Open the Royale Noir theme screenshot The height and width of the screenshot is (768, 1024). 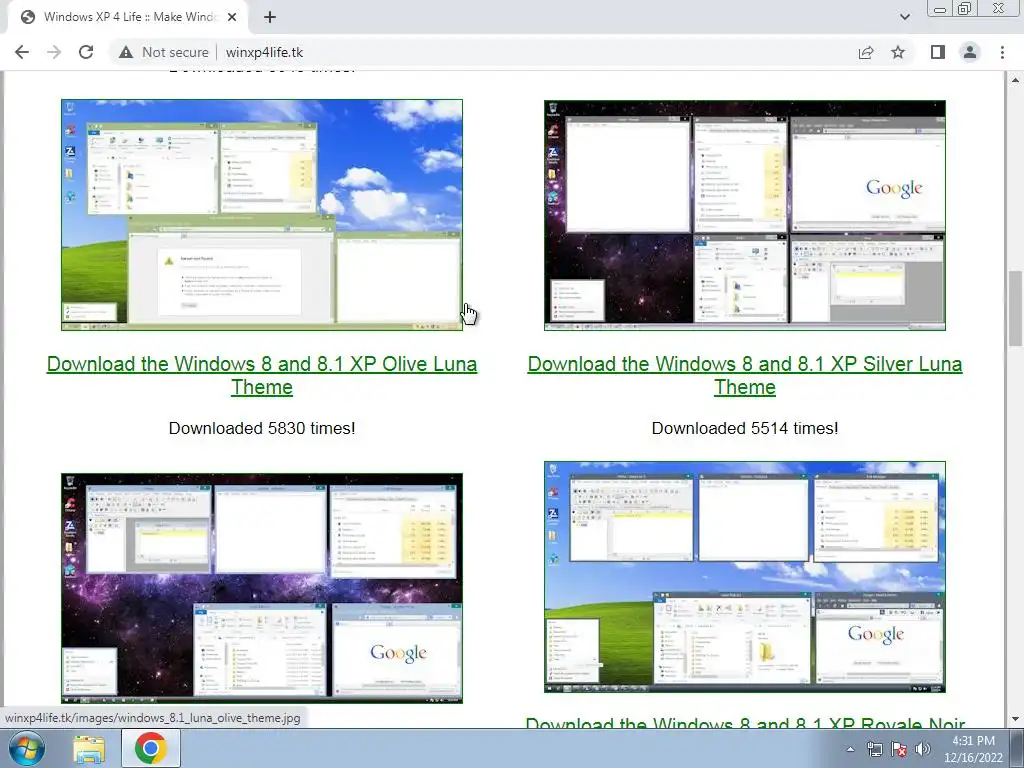pos(744,577)
